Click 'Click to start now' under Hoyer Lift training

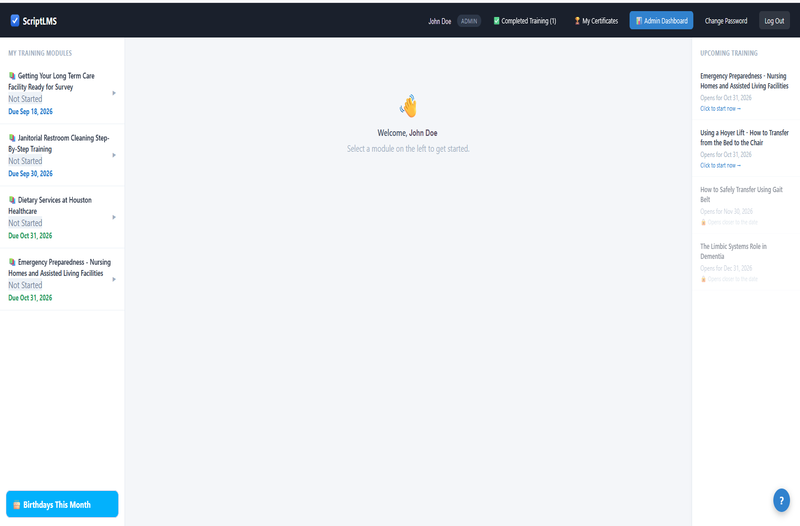pos(720,165)
